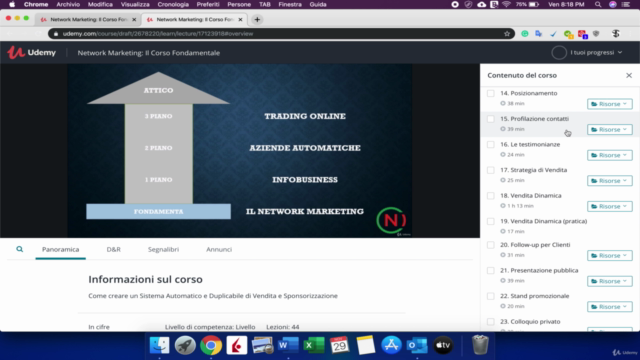The image size is (640, 360).
Task: Check lesson 14 Posizionamento checkbox
Action: [491, 93]
